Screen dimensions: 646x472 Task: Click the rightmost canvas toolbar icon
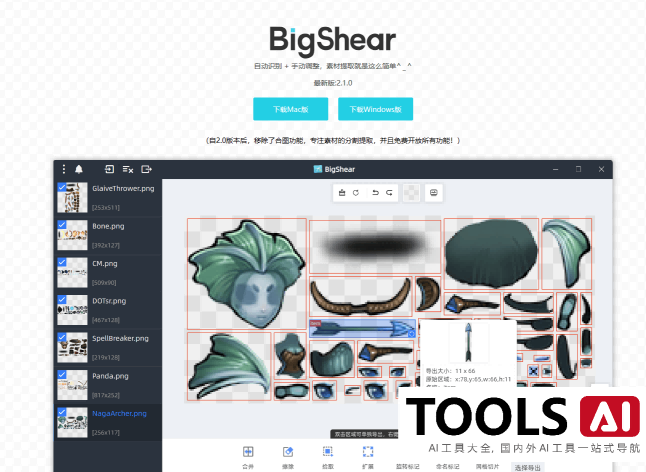tap(433, 193)
